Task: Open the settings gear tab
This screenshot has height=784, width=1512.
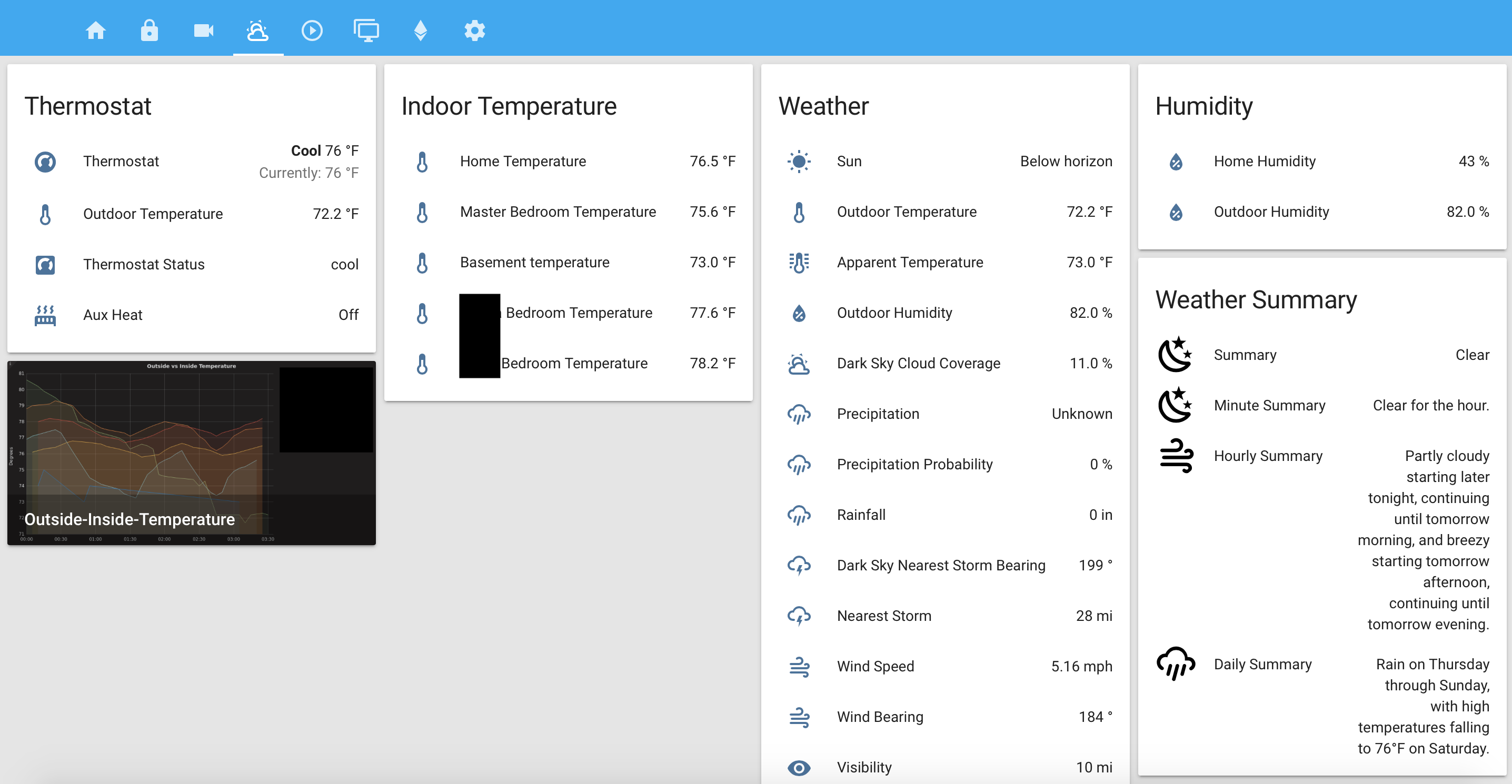Action: 474,31
